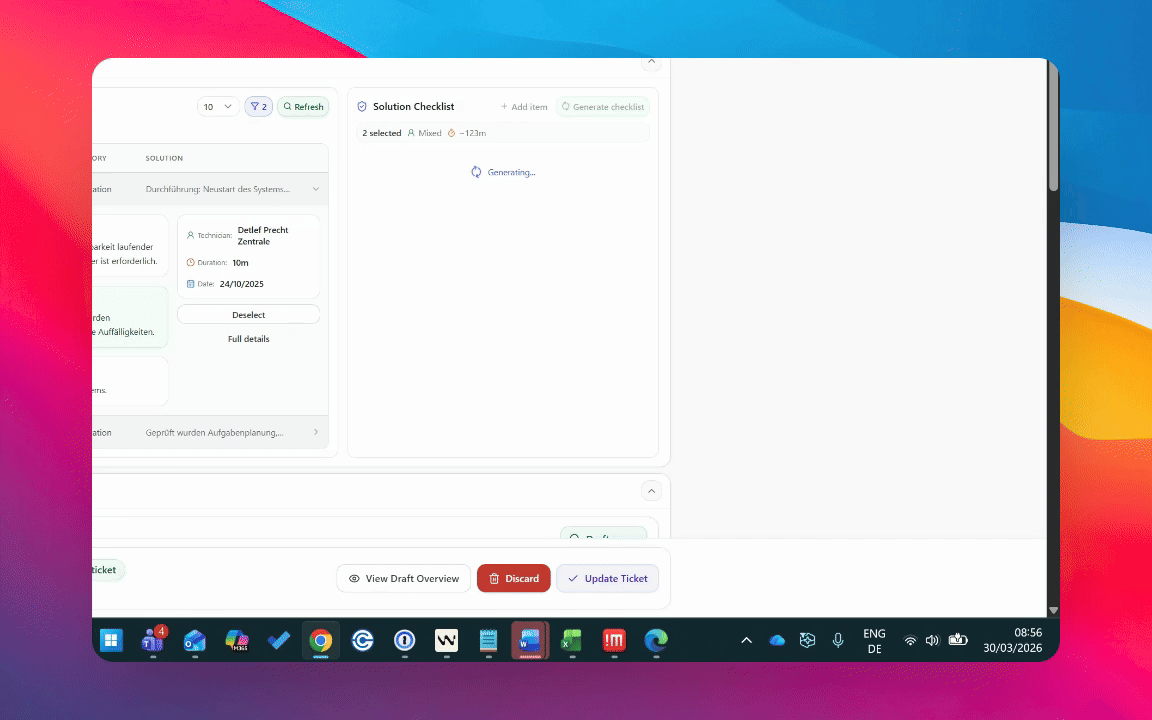Screen dimensions: 1152x720
Task: Click the vertical scrollbar thumb
Action: [1054, 127]
